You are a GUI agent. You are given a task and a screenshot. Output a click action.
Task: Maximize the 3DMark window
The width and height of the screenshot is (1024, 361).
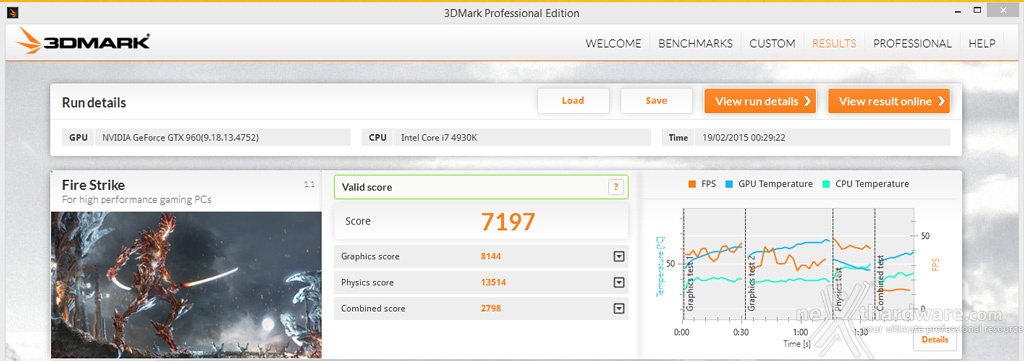pyautogui.click(x=977, y=10)
